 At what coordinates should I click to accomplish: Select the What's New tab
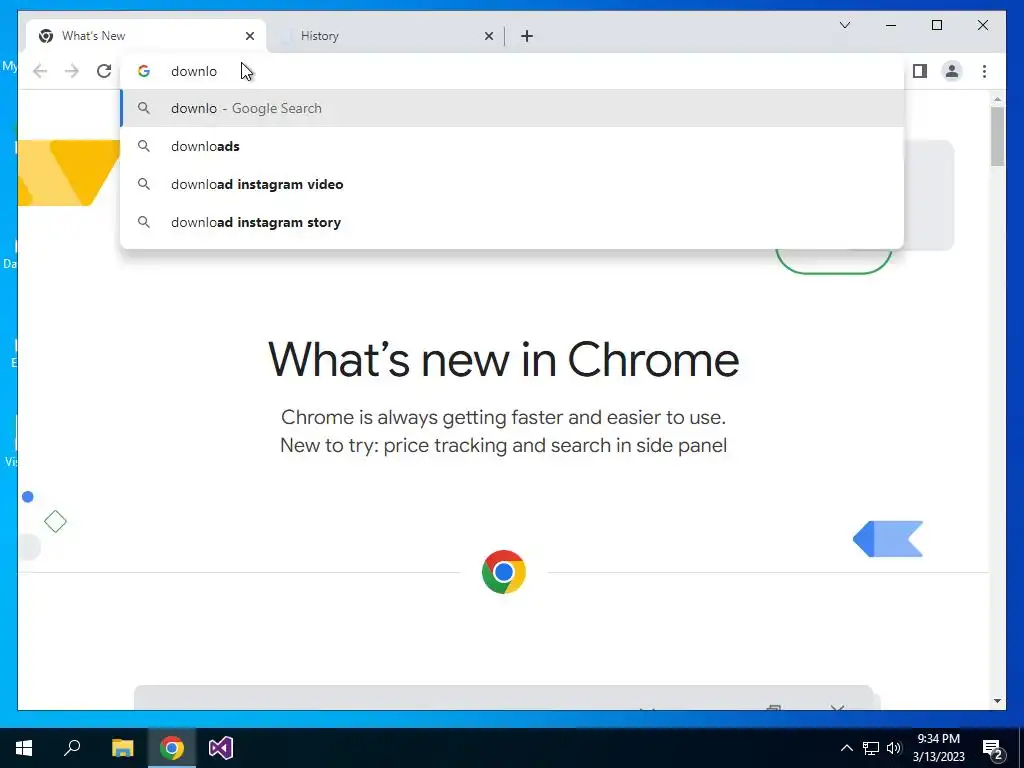click(x=146, y=36)
